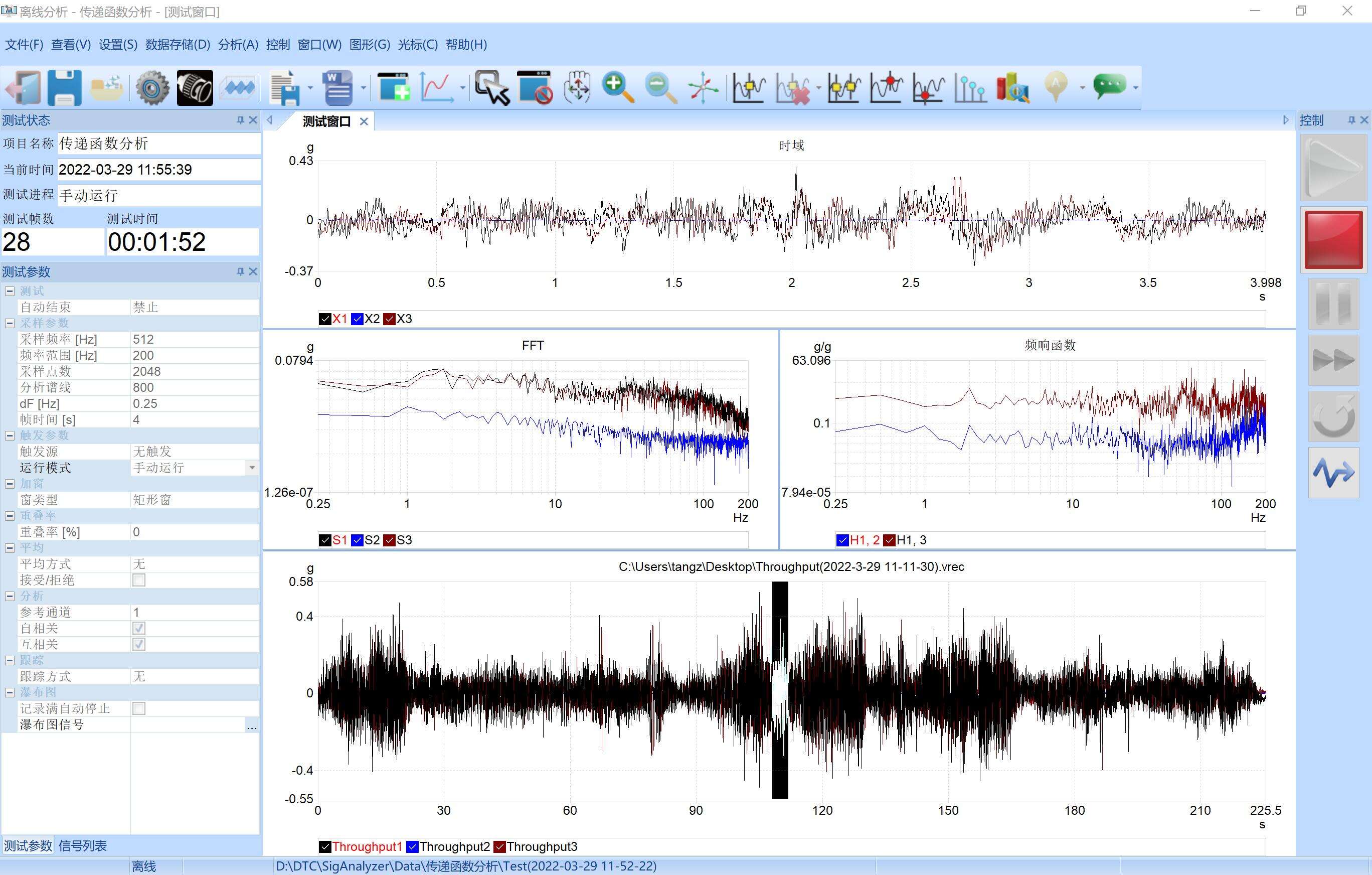The image size is (1372, 875).
Task: Click the waveform signal icon
Action: coord(238,87)
